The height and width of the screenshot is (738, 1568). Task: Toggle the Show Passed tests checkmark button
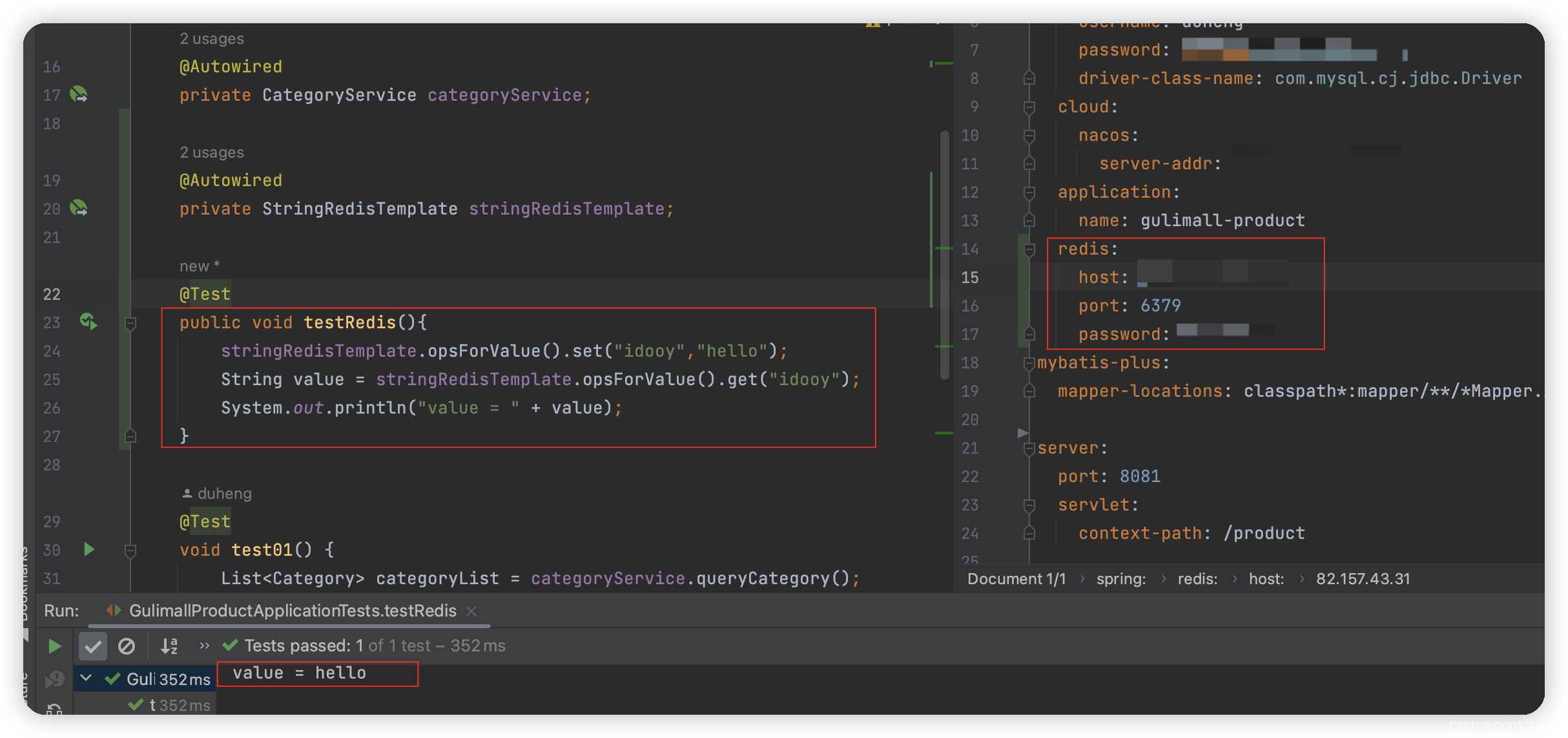click(x=92, y=646)
